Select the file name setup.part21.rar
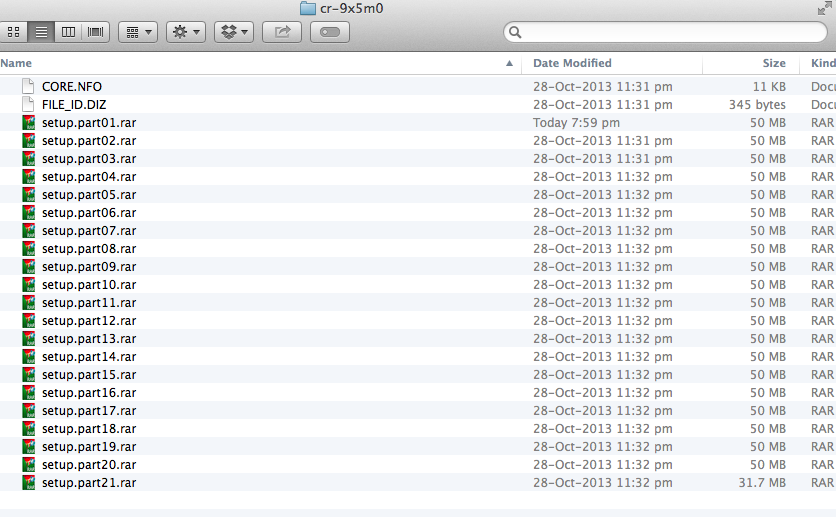This screenshot has width=836, height=517. [89, 483]
